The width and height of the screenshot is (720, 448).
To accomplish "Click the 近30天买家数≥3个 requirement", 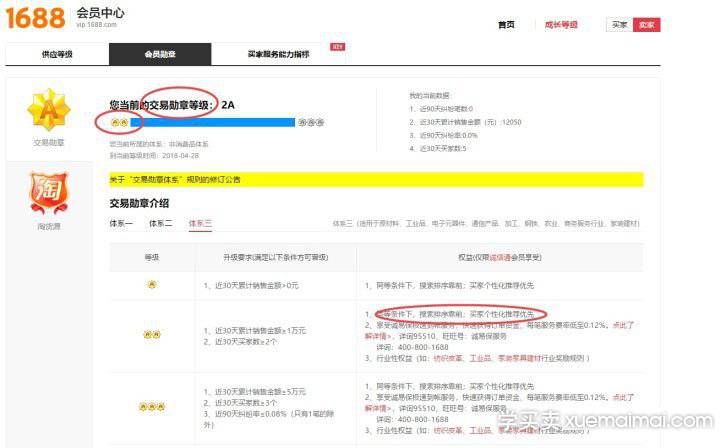I will [x=240, y=403].
